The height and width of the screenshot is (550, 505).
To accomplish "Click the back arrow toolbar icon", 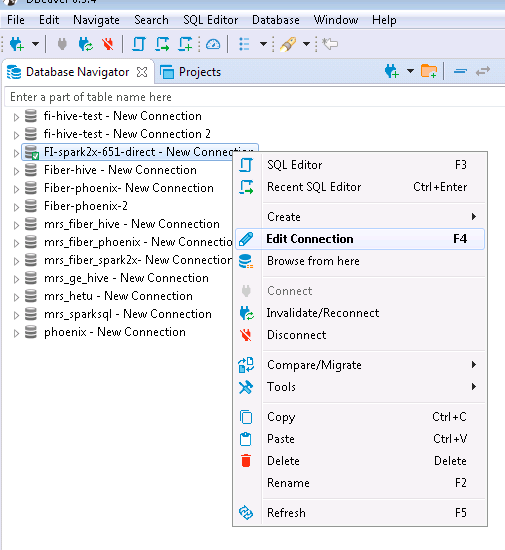I will (330, 44).
